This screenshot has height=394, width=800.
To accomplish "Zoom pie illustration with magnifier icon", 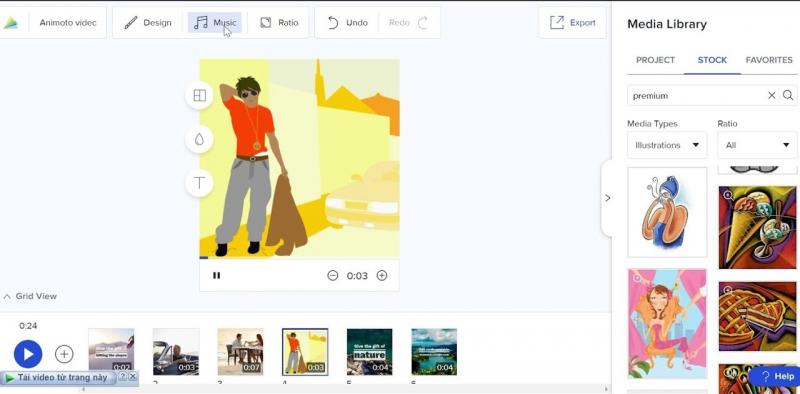I will pyautogui.click(x=728, y=290).
